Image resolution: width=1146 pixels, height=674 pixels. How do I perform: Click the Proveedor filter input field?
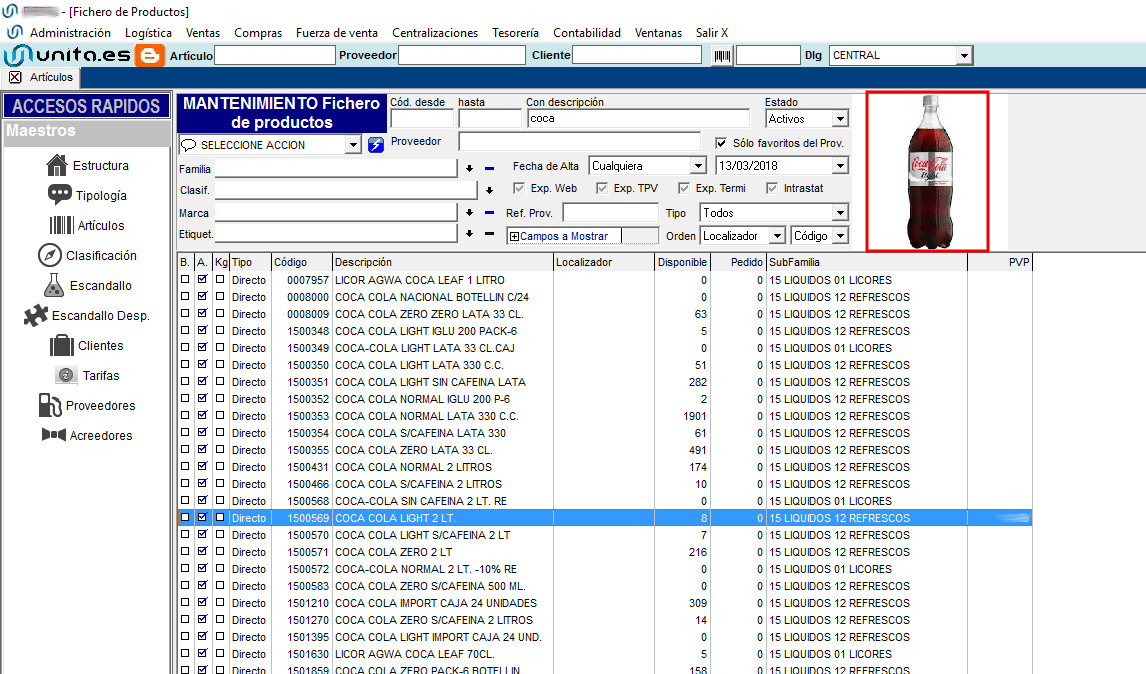pos(579,142)
